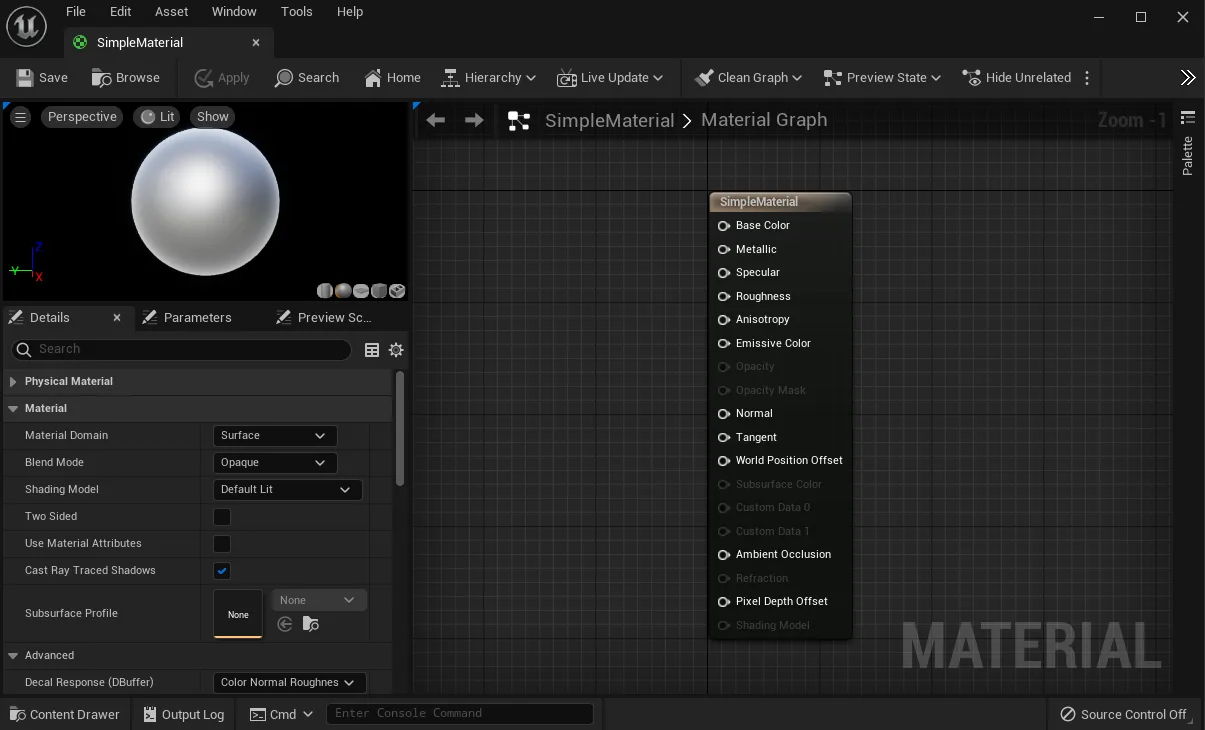Collapse the Material section
The height and width of the screenshot is (730, 1205).
pyautogui.click(x=13, y=408)
